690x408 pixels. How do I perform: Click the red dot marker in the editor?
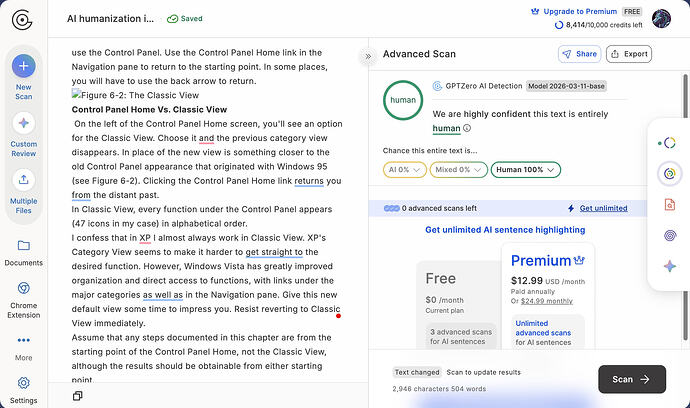(x=338, y=316)
